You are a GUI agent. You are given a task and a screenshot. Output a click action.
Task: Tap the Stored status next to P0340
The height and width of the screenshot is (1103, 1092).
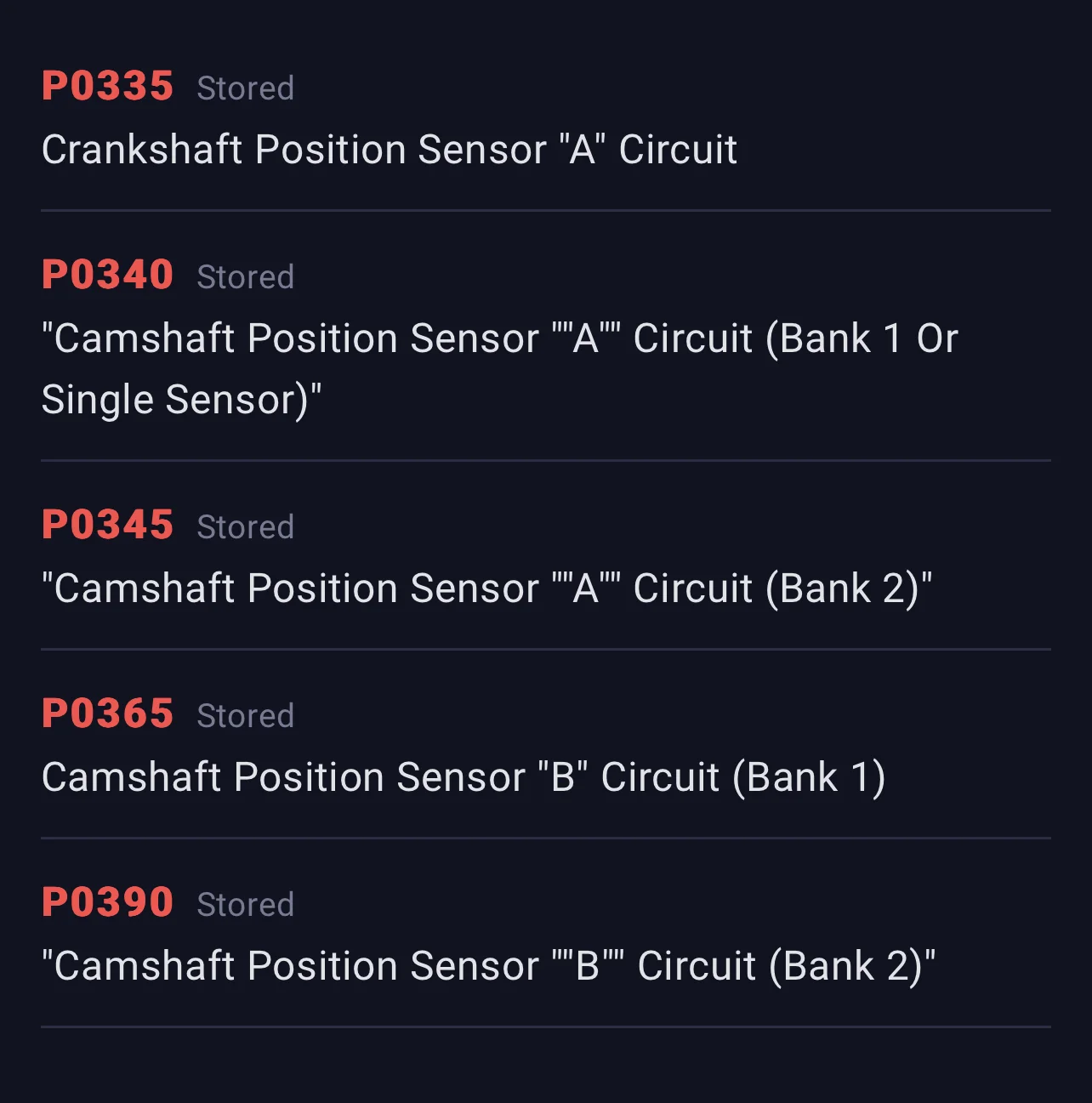[246, 277]
